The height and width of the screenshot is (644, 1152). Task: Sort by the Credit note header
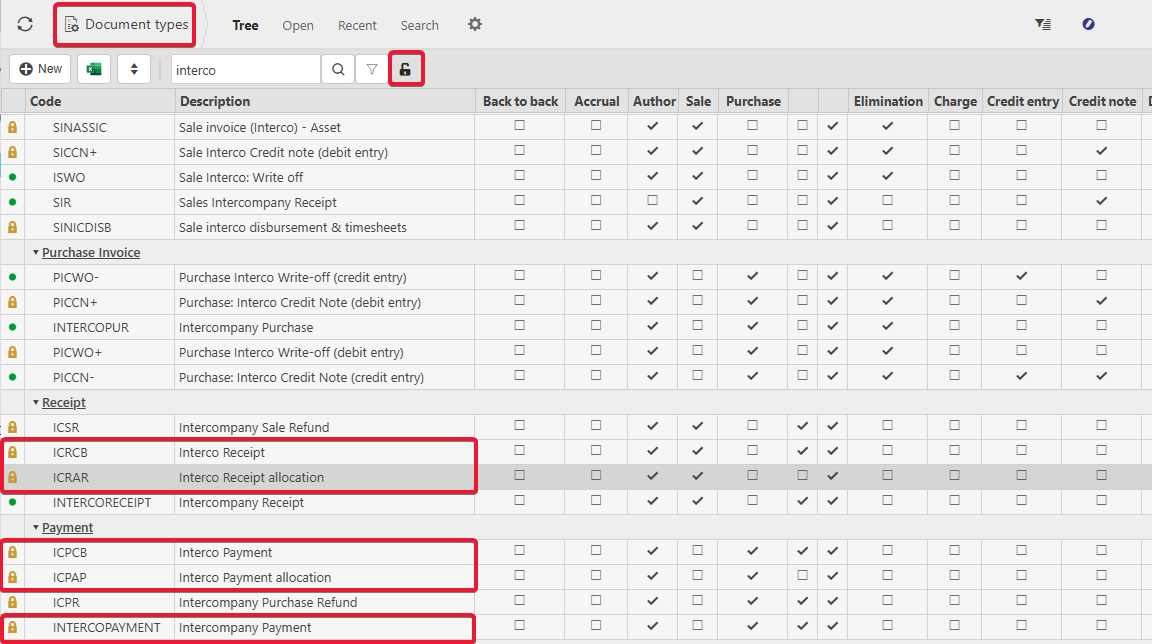point(1102,101)
